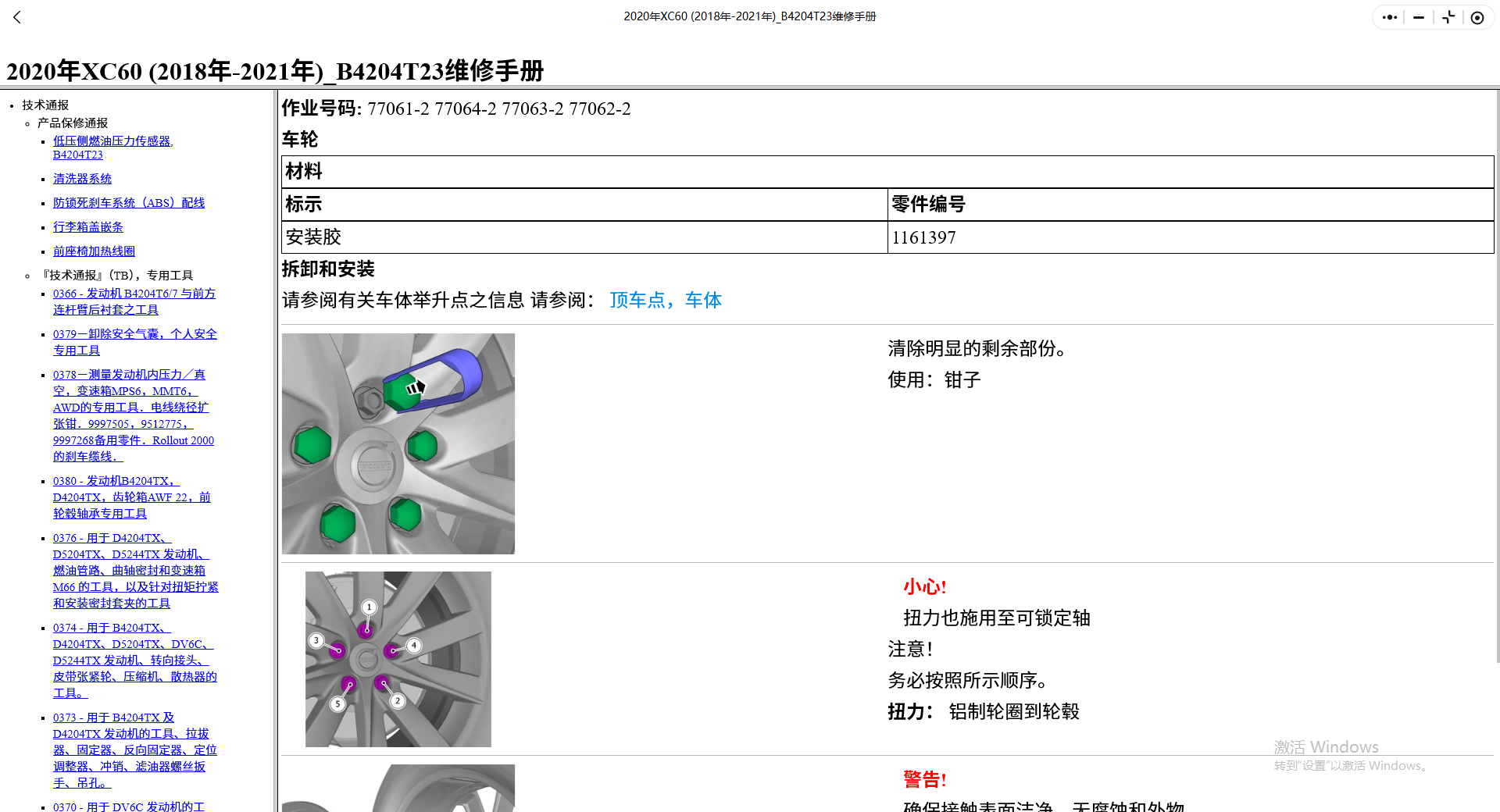Click the circular target close icon
Viewport: 1500px width, 812px height.
1477,17
